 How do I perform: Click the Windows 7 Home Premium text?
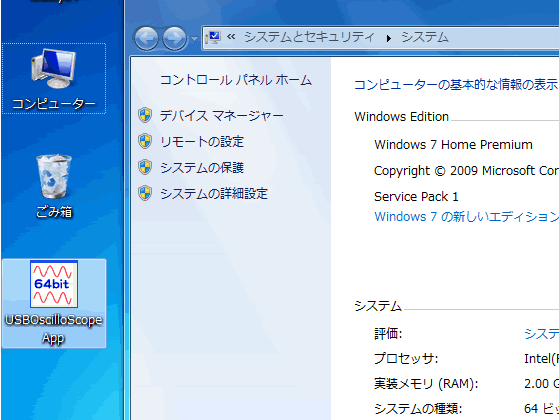[x=453, y=145]
